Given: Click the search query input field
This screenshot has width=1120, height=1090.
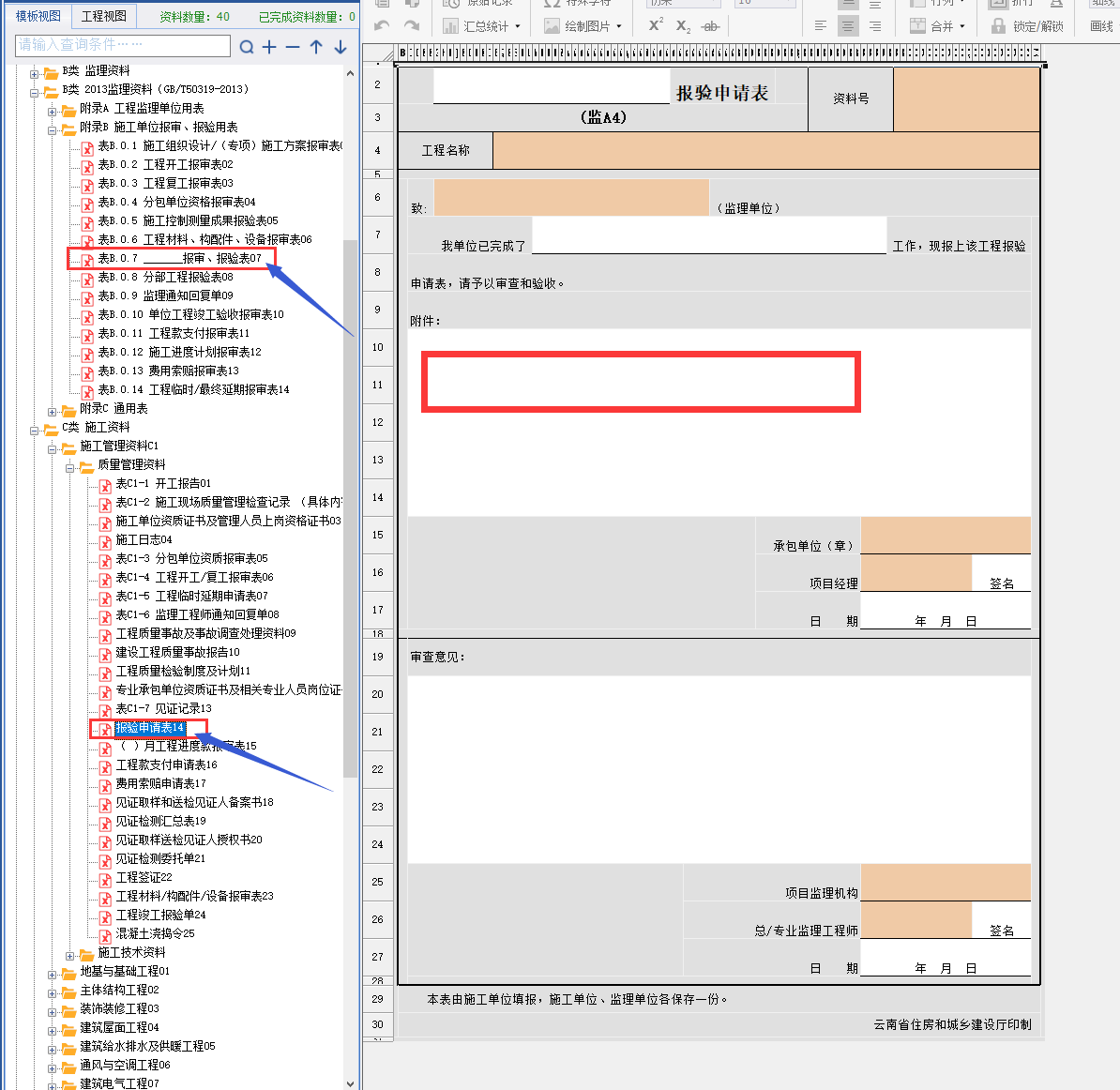Looking at the screenshot, I should [122, 45].
